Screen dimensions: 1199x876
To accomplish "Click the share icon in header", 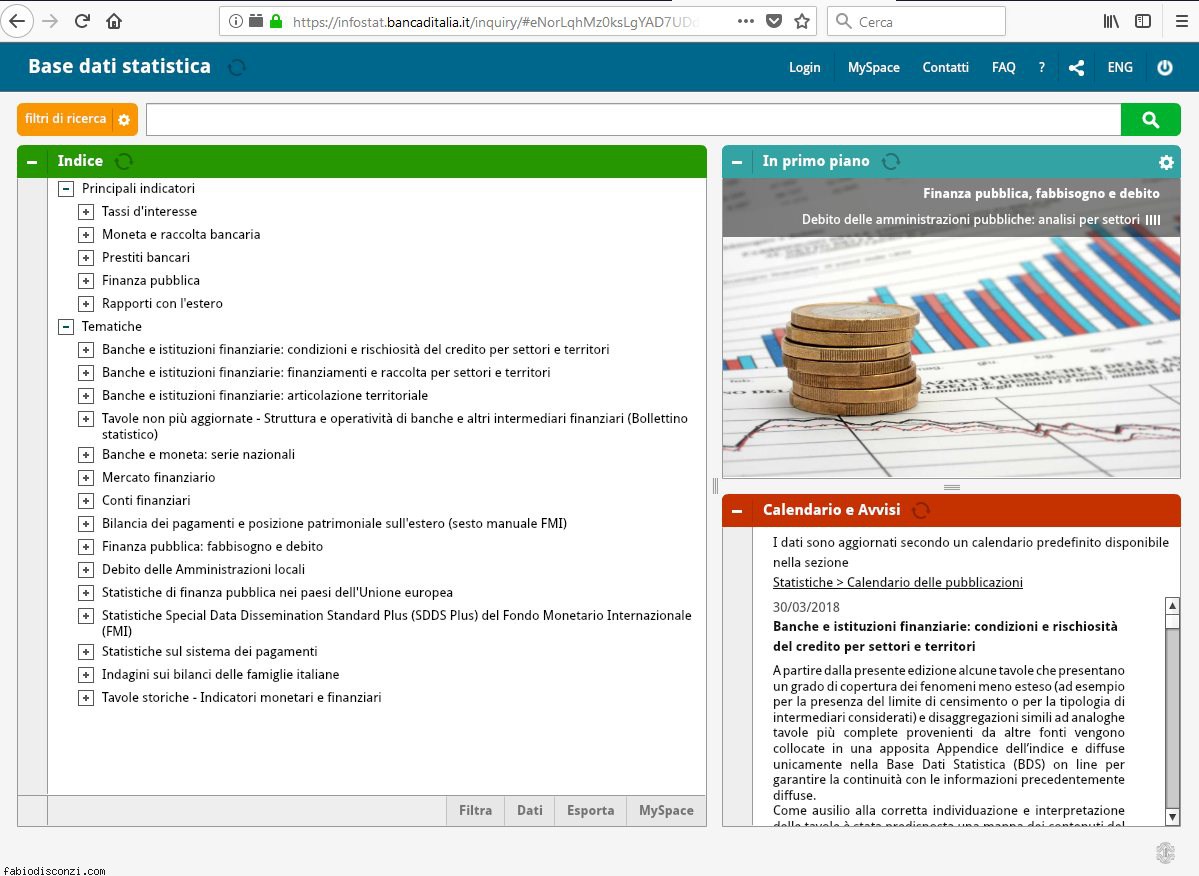I will click(x=1076, y=68).
